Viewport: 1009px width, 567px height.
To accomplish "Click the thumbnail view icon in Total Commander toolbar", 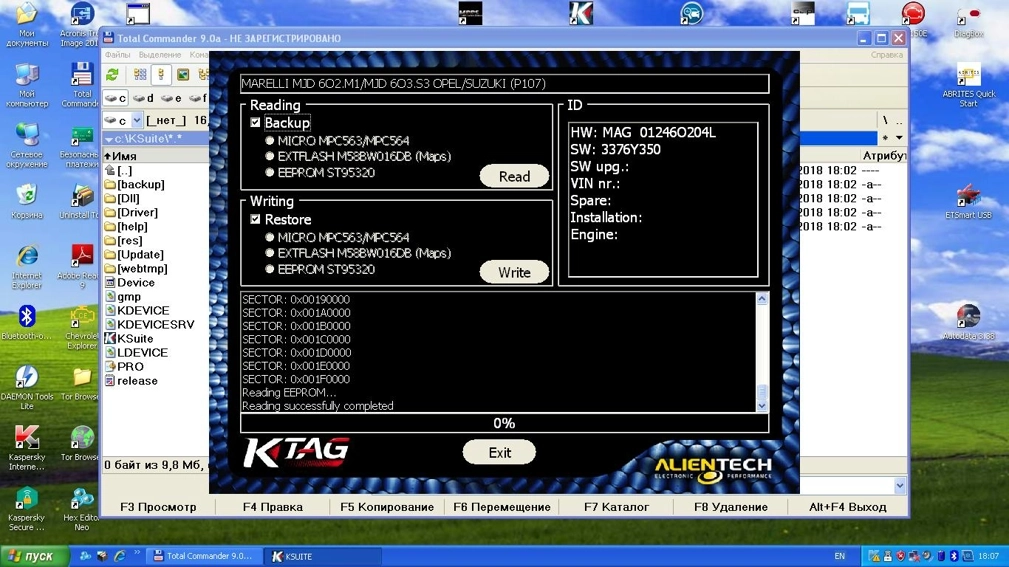I will (183, 75).
